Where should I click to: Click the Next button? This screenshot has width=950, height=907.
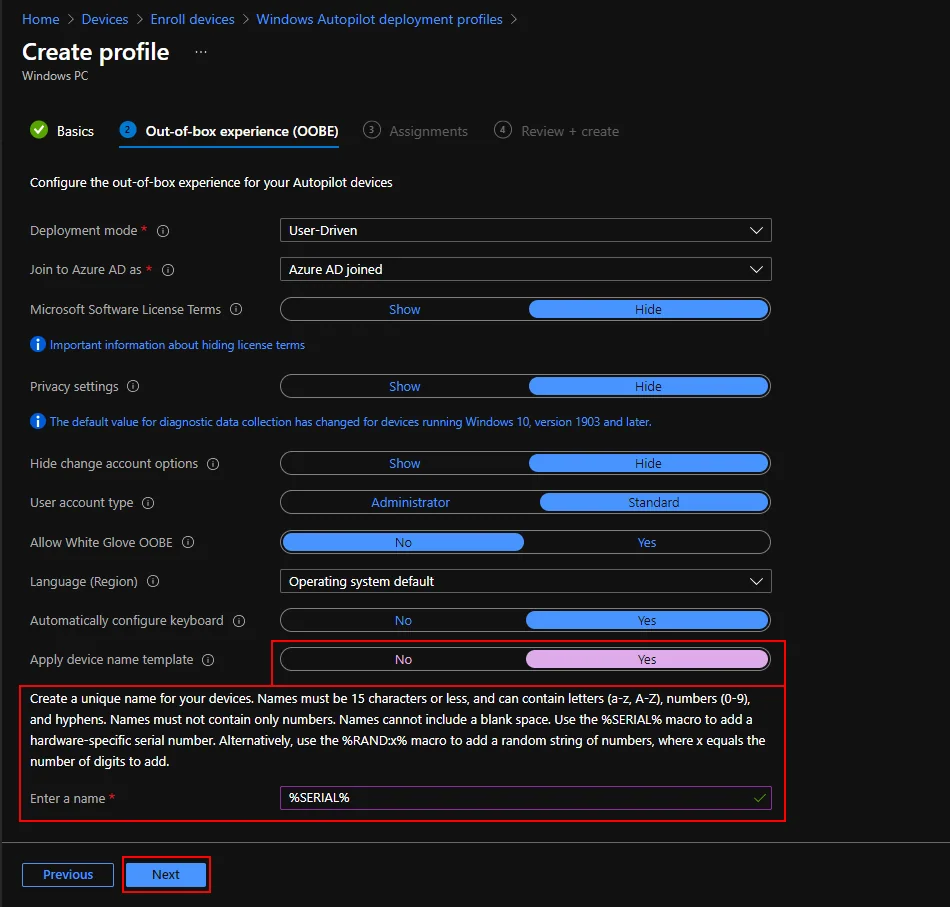[166, 875]
